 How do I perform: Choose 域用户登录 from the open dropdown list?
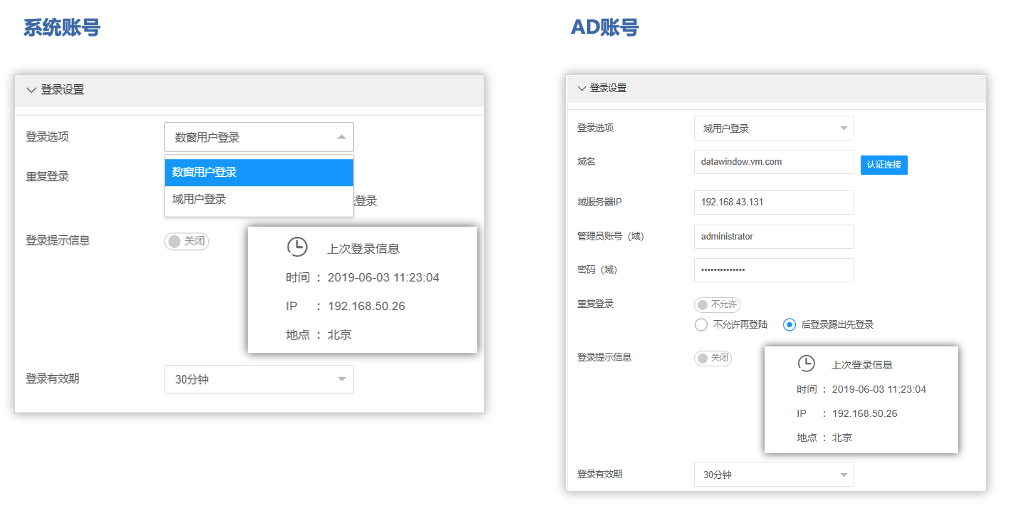(x=258, y=199)
